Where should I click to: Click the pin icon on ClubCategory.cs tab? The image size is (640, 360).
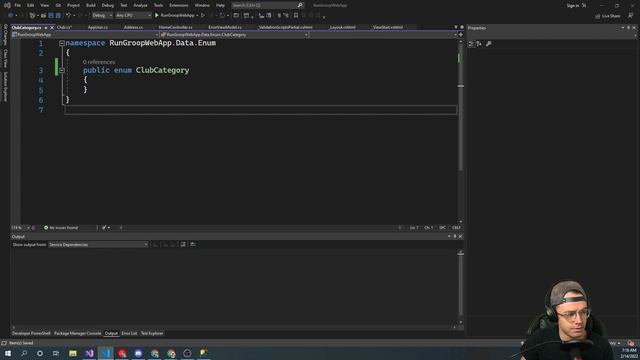click(46, 28)
